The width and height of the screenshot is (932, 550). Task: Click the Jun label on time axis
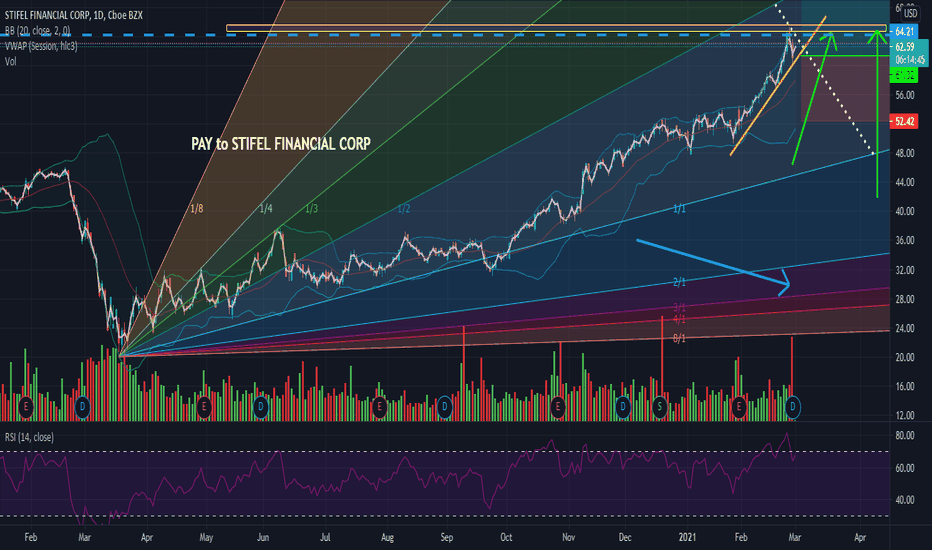tap(263, 538)
